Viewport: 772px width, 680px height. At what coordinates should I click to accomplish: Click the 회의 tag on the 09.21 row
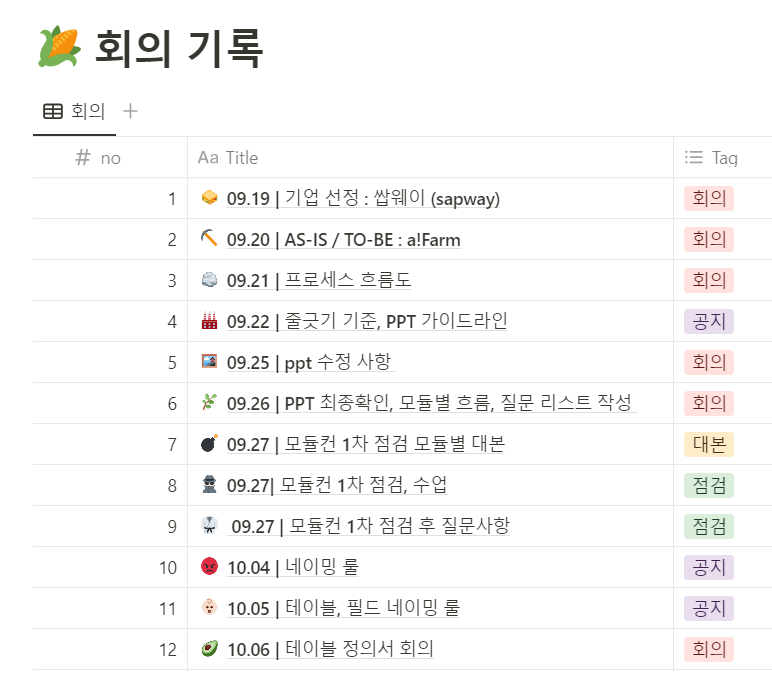709,280
